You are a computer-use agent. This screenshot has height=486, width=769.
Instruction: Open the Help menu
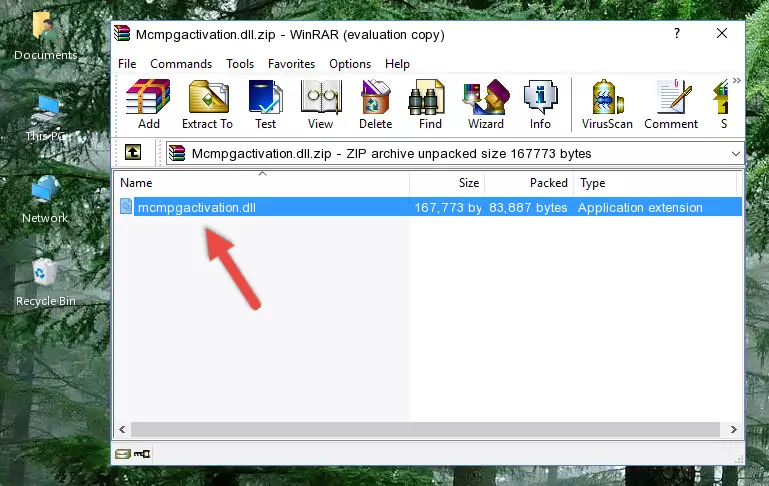(397, 64)
